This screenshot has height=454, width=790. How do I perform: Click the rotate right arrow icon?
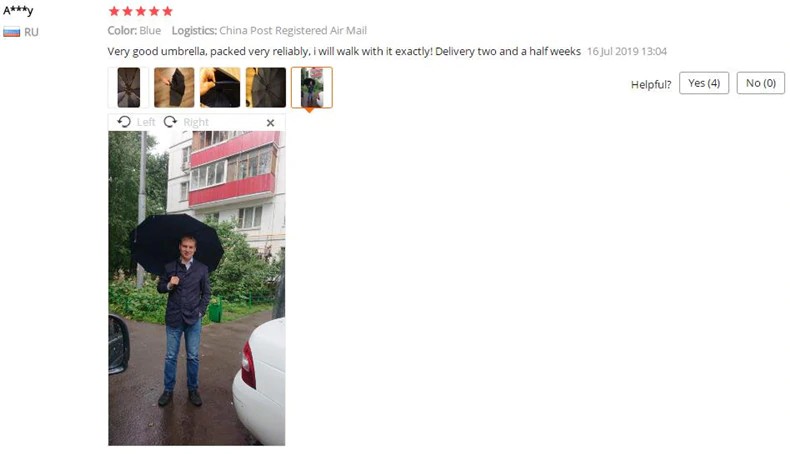click(x=170, y=122)
